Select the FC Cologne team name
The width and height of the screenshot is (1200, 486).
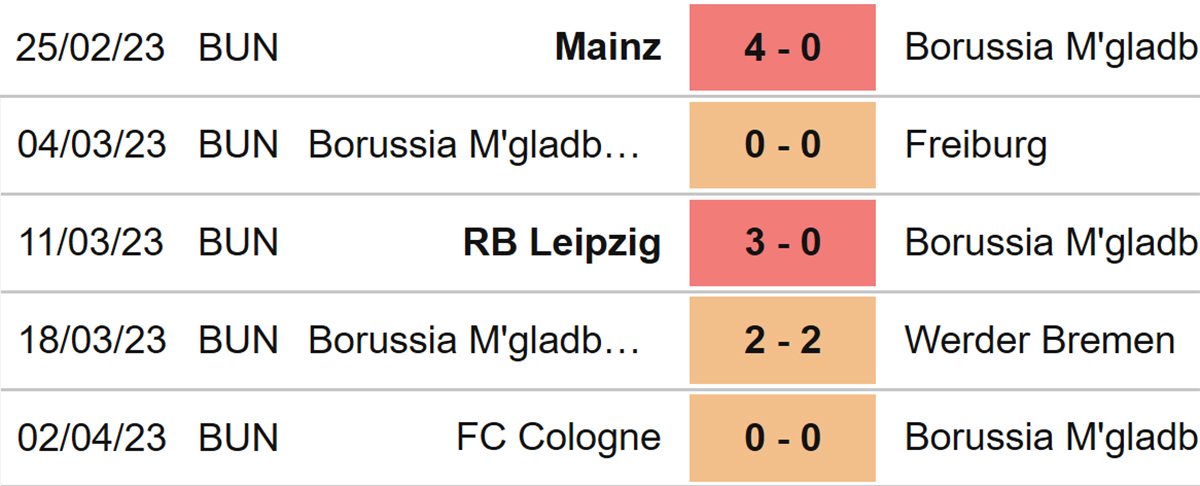pos(559,438)
